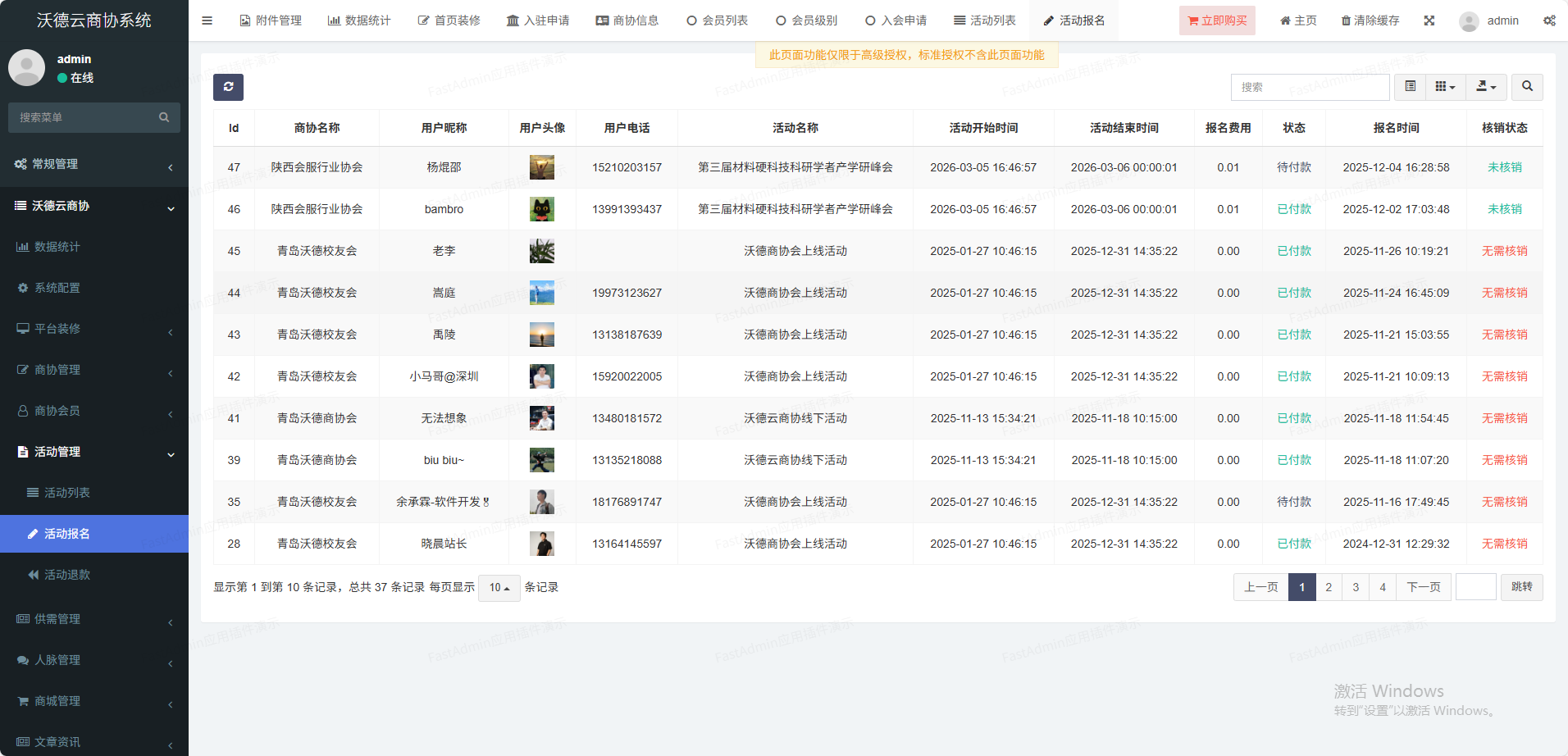
Task: Click the red 立即购买 cart button
Action: [1217, 20]
